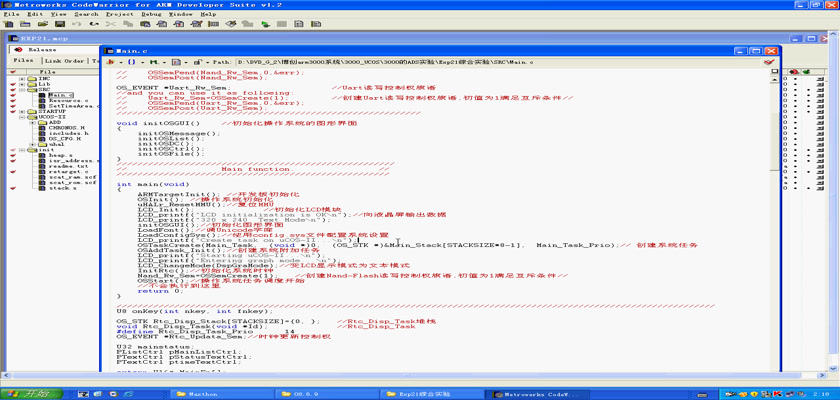The width and height of the screenshot is (840, 400).
Task: Select readme.txt in project tree
Action: (68, 166)
